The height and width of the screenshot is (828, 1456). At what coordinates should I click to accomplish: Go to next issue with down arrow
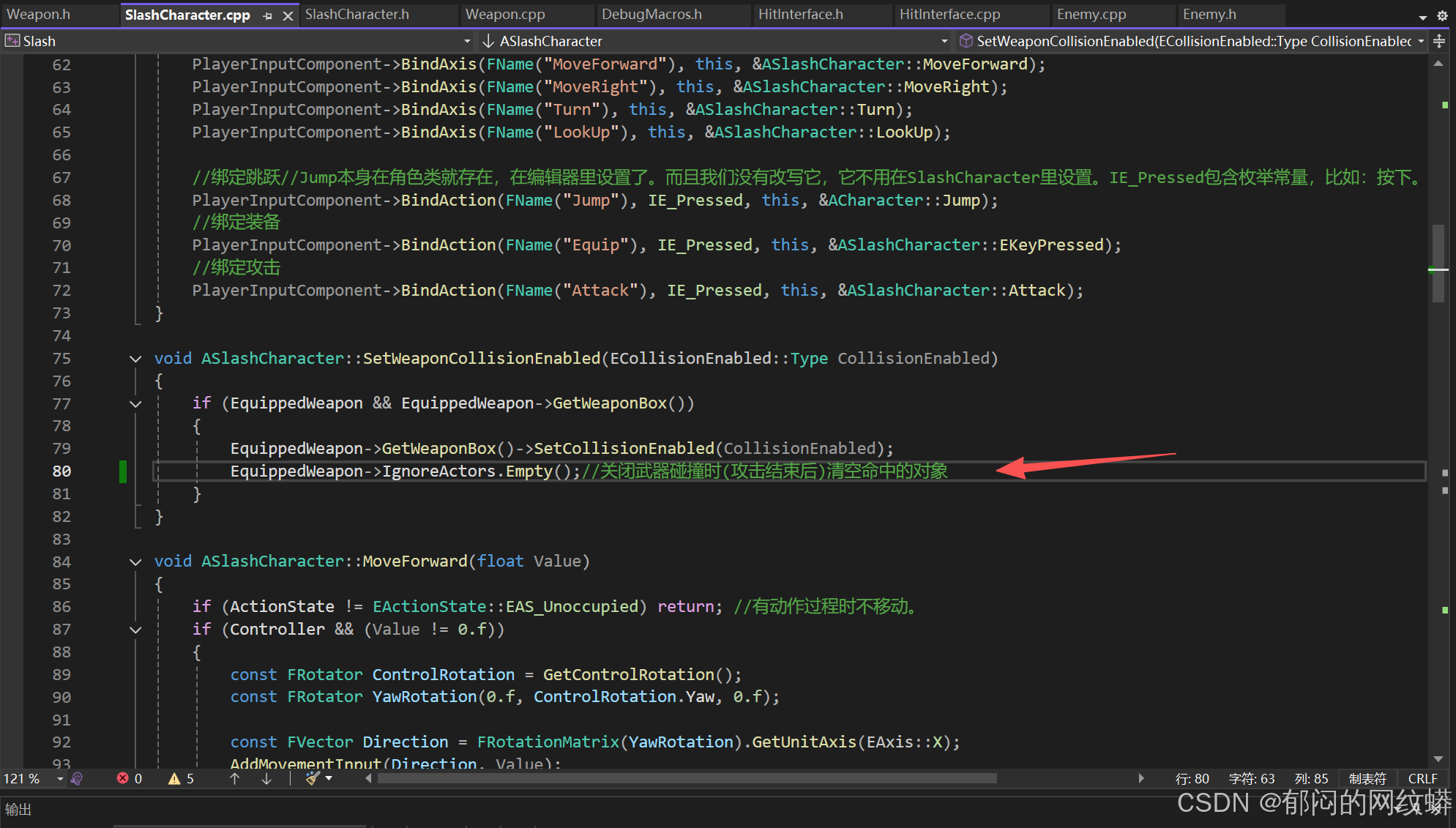click(266, 778)
